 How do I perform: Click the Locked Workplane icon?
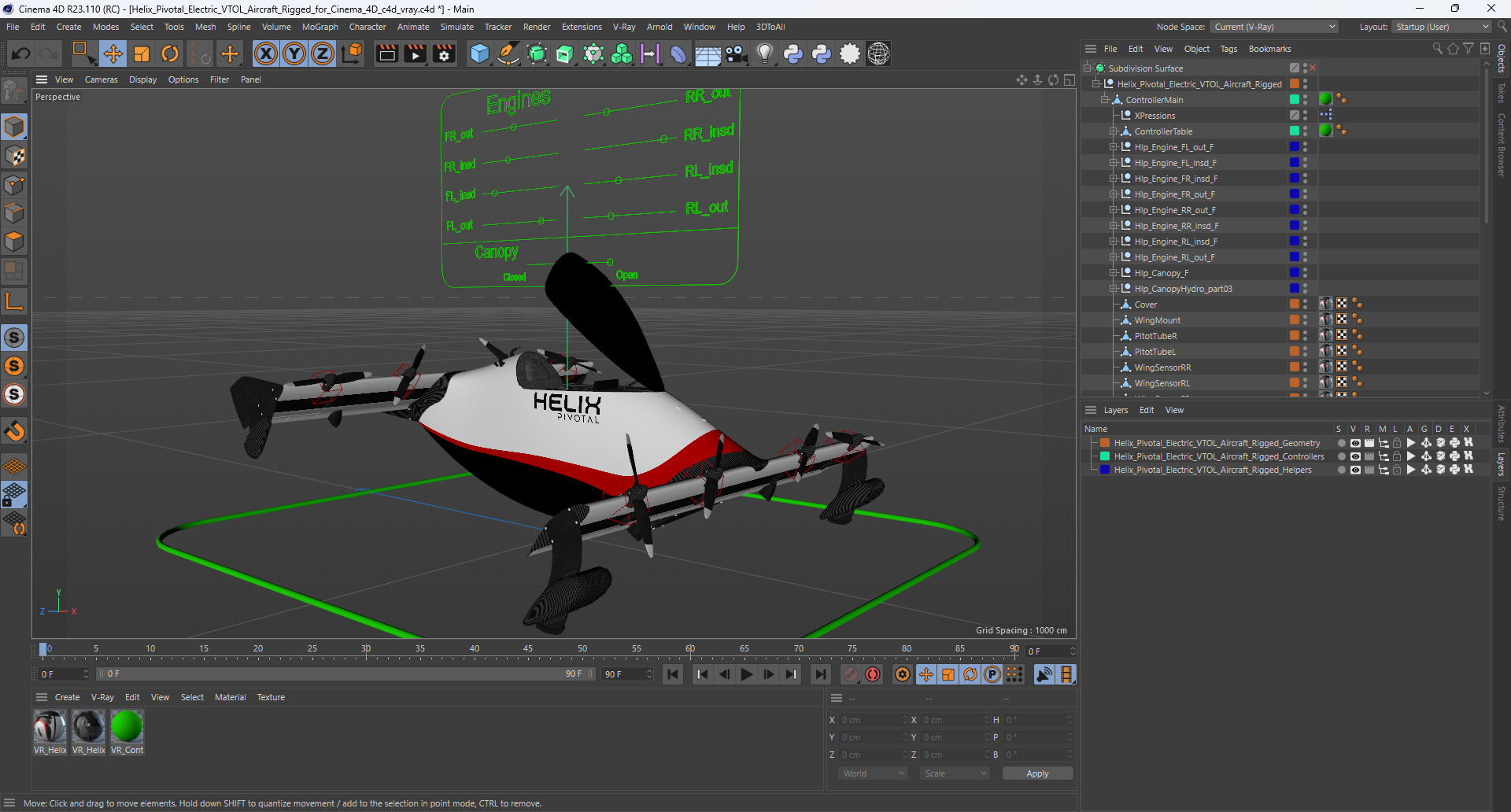14,495
